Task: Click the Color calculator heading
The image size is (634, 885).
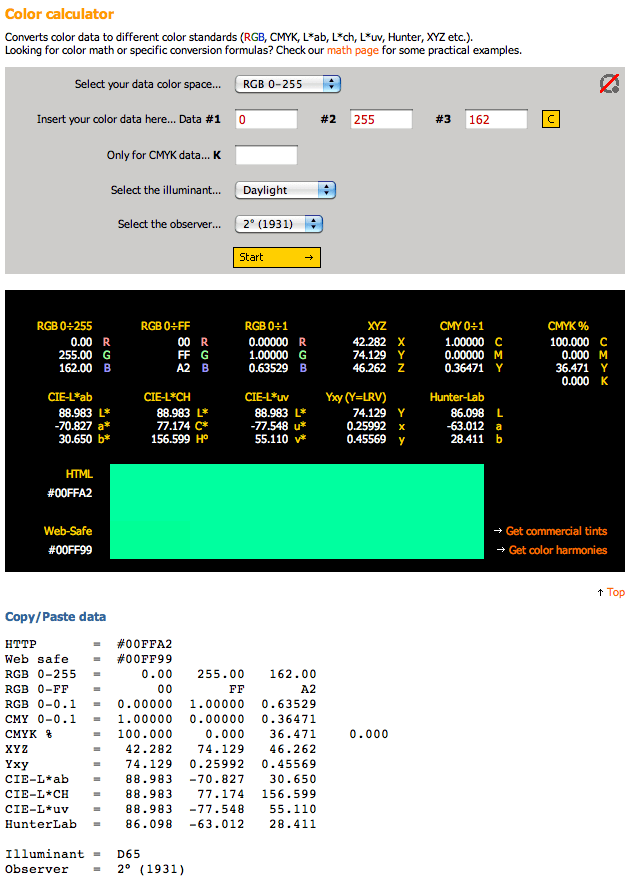Action: coord(59,14)
